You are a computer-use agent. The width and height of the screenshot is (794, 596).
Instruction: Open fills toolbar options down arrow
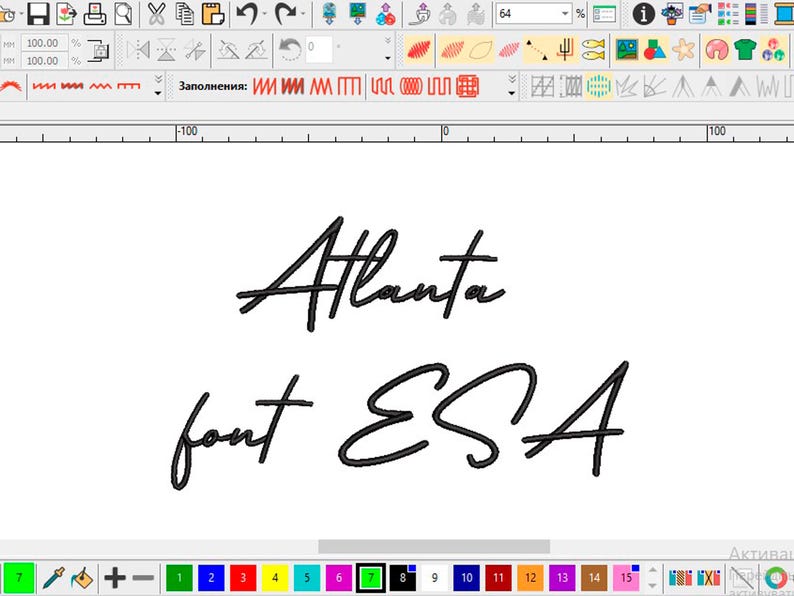tap(512, 94)
